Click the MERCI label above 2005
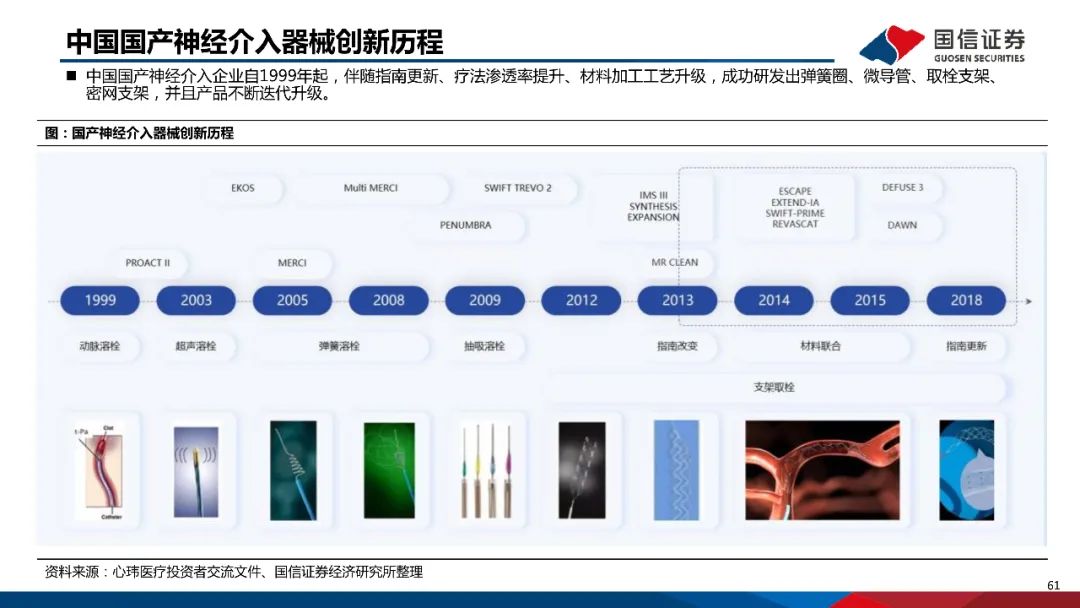The width and height of the screenshot is (1080, 608). [292, 263]
